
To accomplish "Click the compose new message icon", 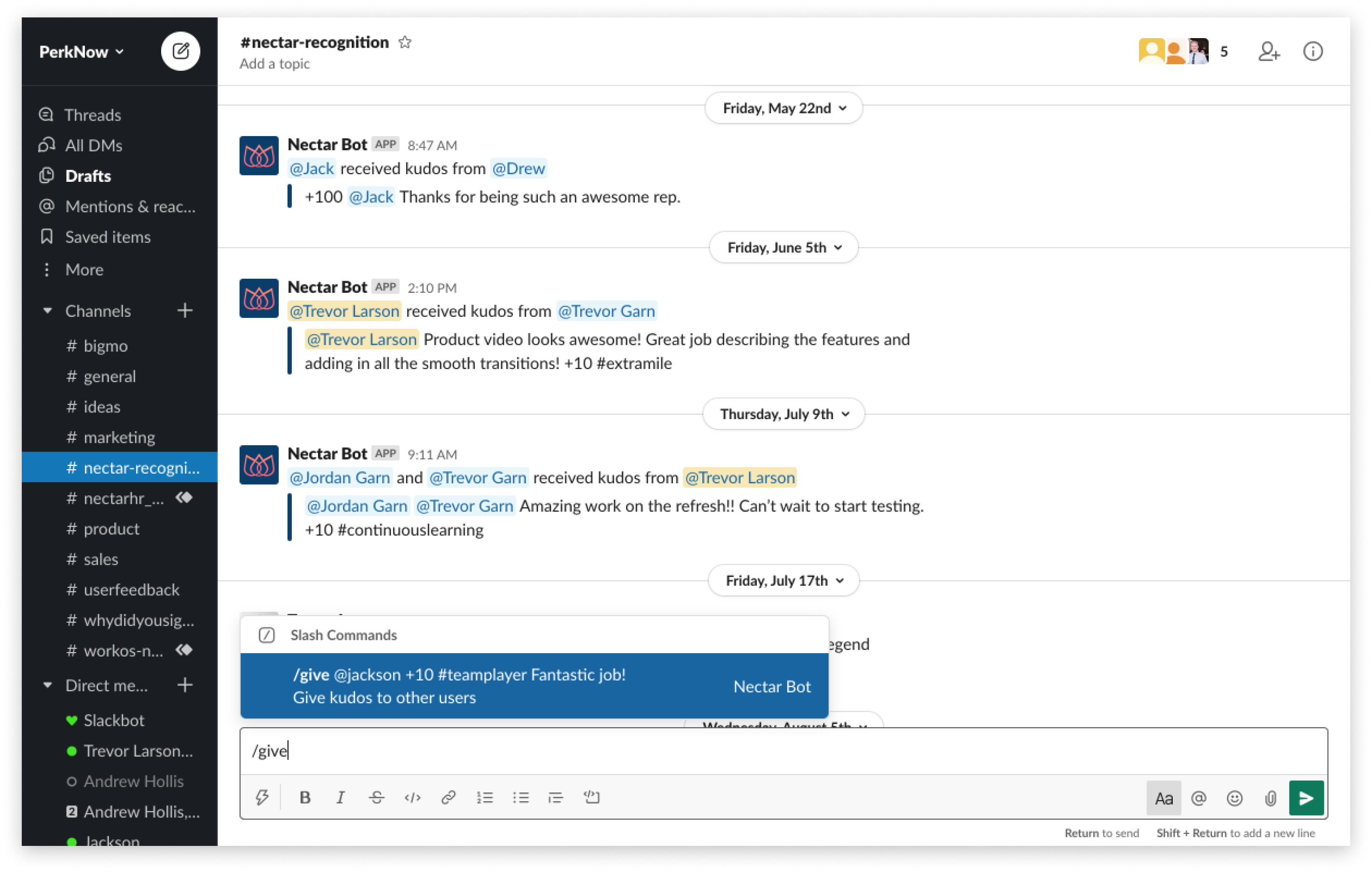I will [180, 51].
